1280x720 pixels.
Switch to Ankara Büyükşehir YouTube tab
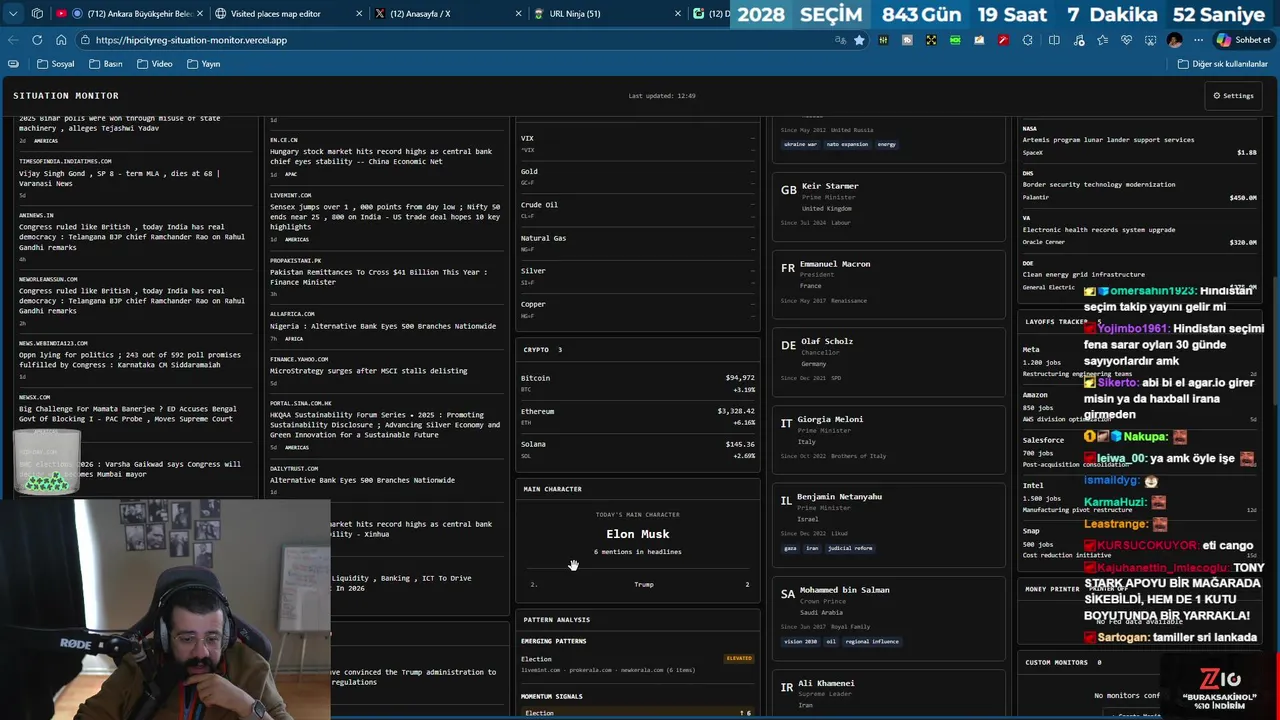point(130,14)
